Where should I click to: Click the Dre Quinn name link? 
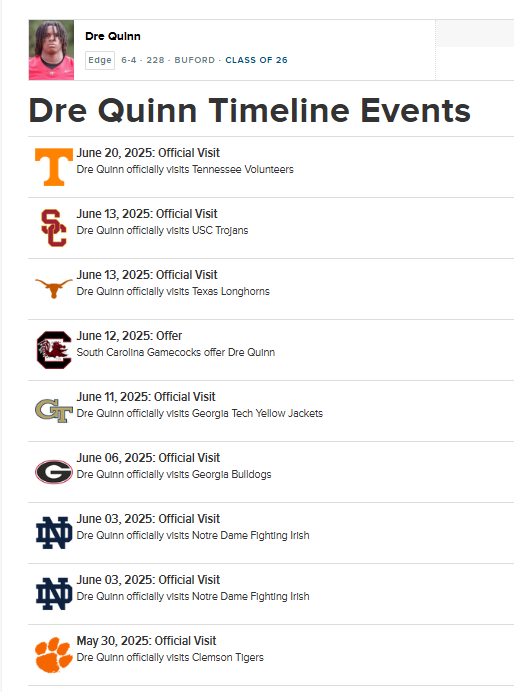[x=113, y=36]
